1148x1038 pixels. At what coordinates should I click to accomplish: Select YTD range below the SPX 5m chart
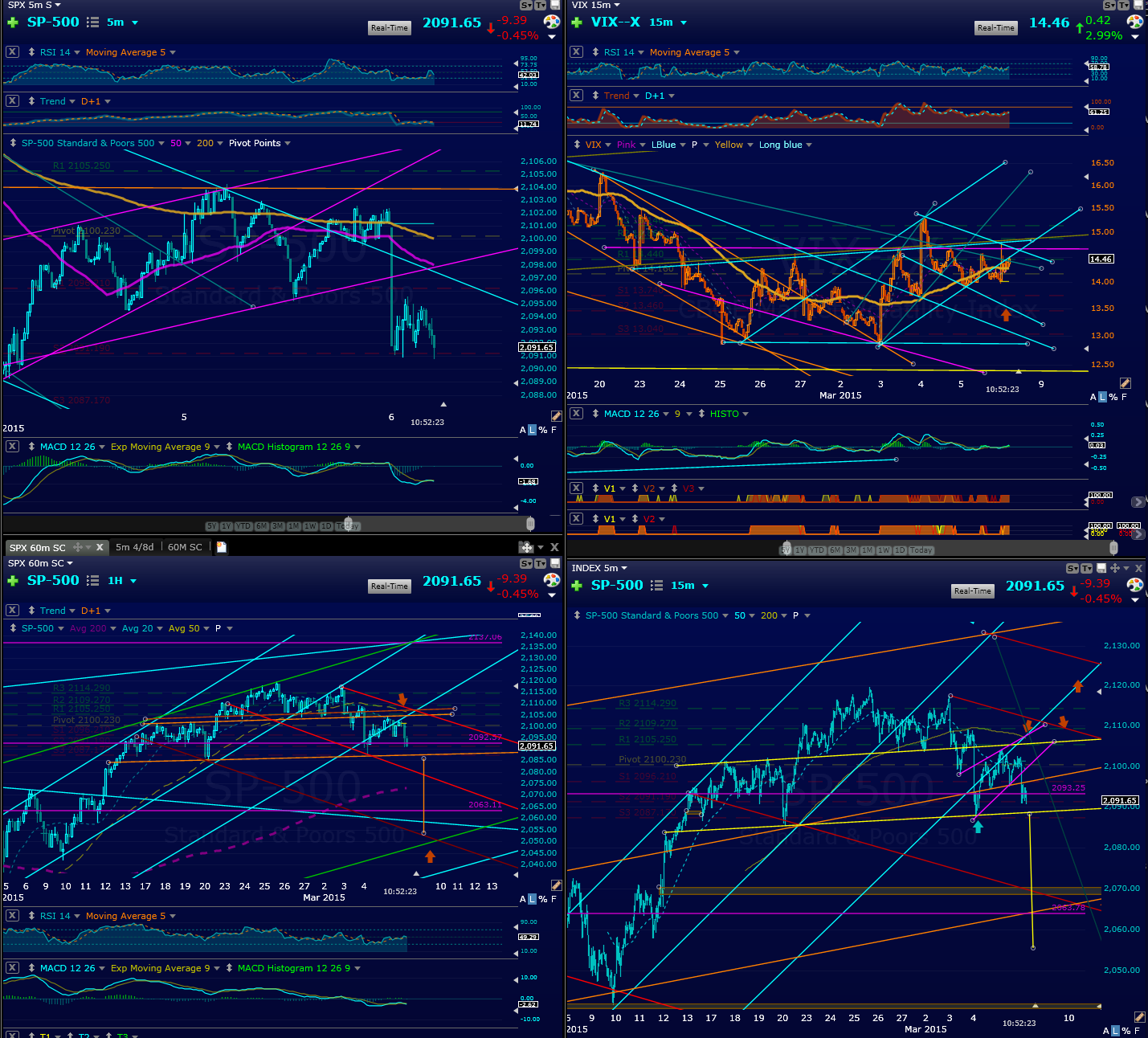(x=243, y=526)
